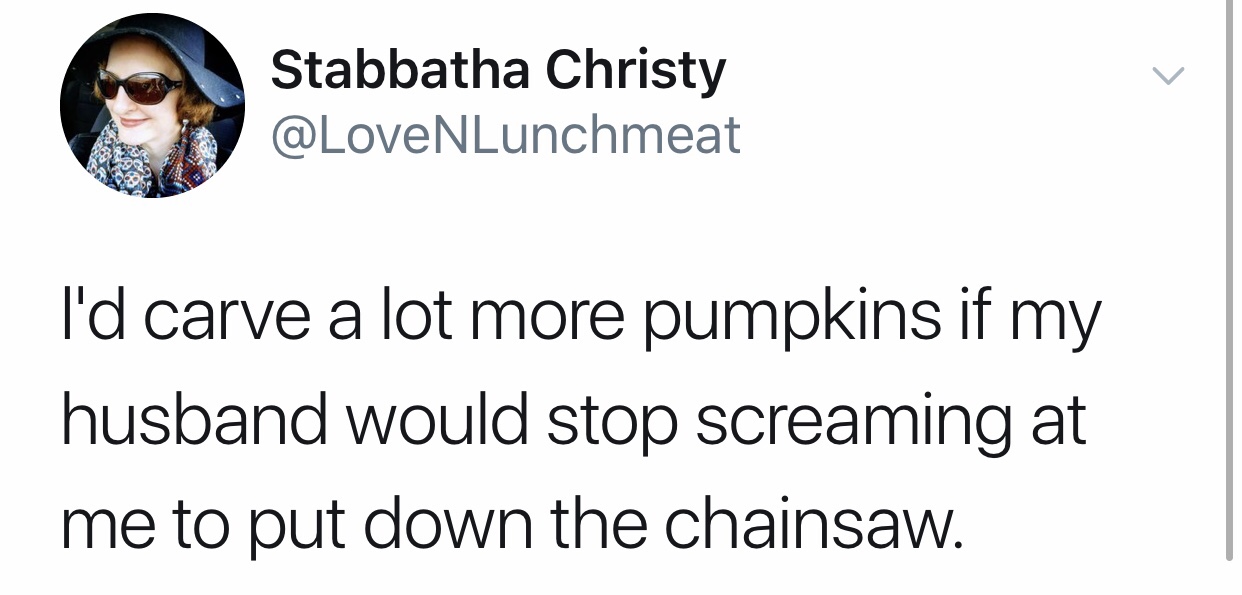This screenshot has width=1242, height=595.
Task: Click the word Stabbatha in the name
Action: point(400,72)
